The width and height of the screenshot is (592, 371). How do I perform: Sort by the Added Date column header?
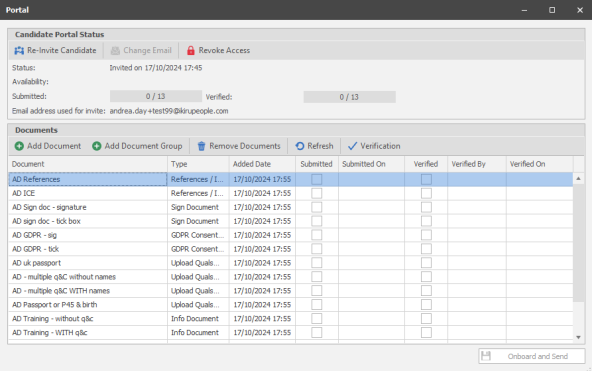coord(262,164)
